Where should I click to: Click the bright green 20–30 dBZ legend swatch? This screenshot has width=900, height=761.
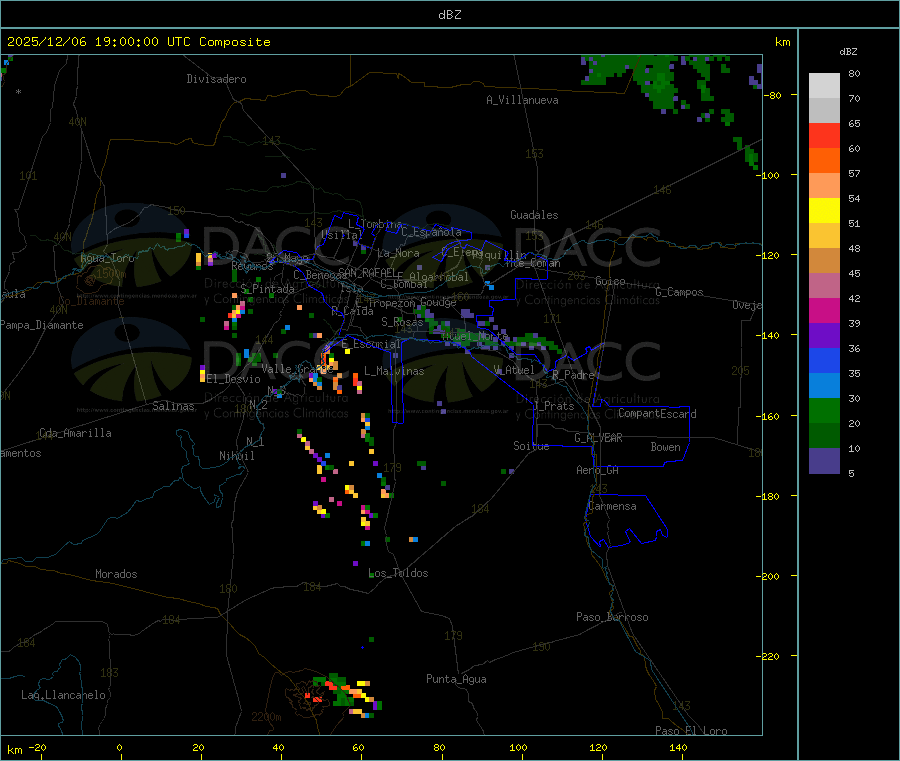tap(824, 410)
